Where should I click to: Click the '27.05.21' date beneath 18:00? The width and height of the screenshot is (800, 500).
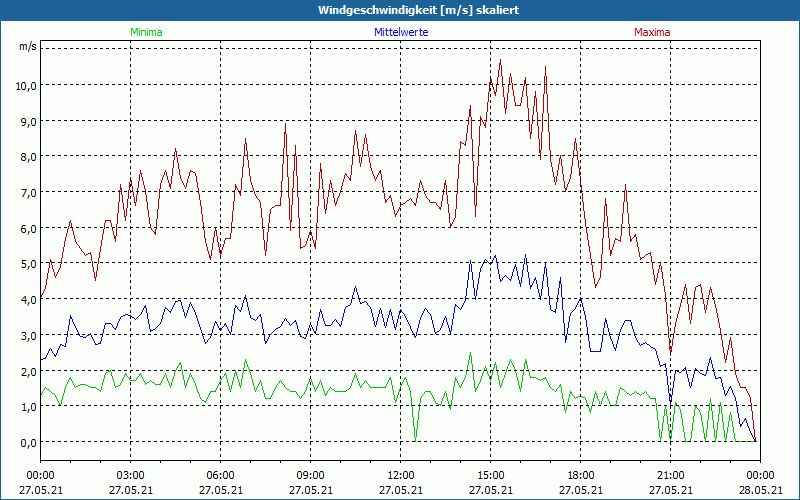point(581,490)
